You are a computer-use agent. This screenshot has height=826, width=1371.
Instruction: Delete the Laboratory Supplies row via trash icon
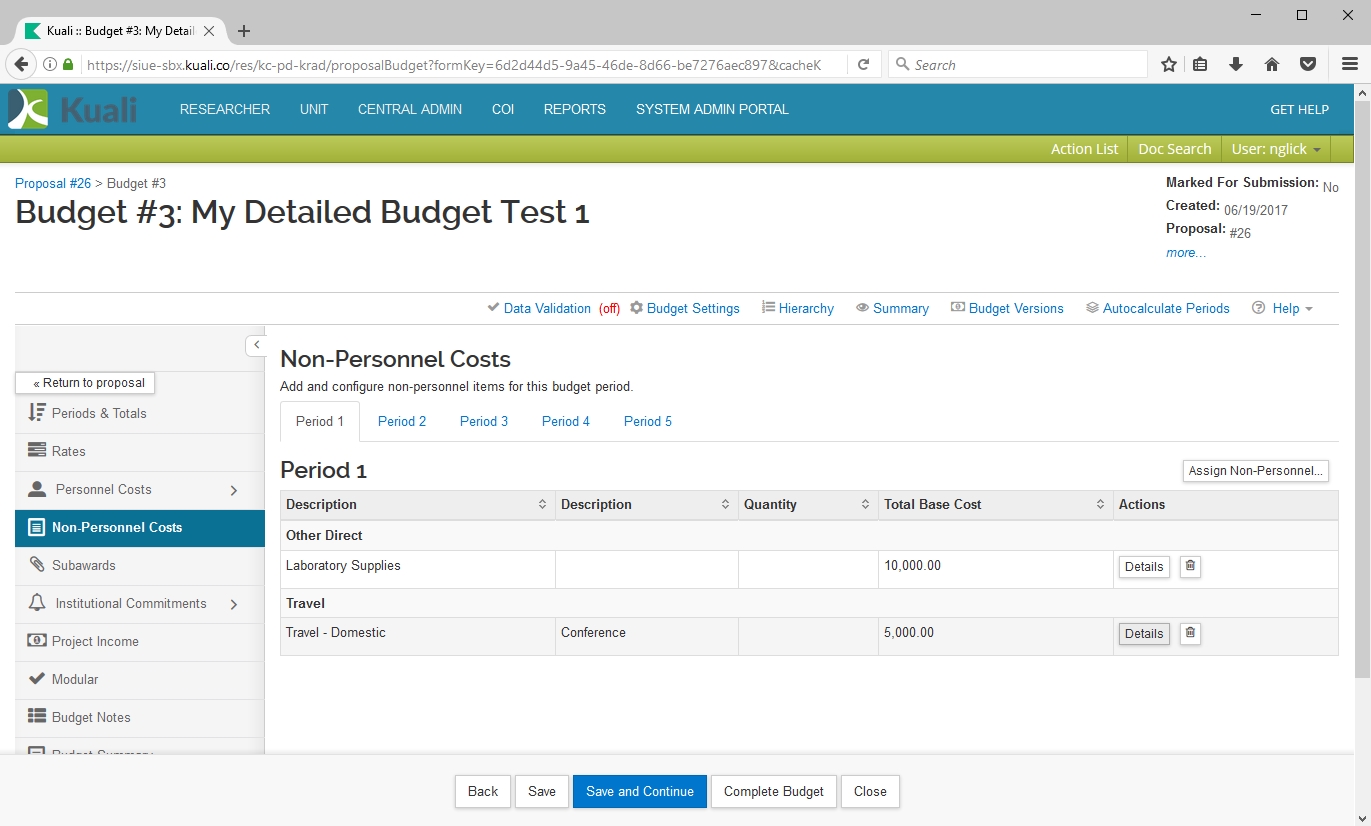[1190, 566]
